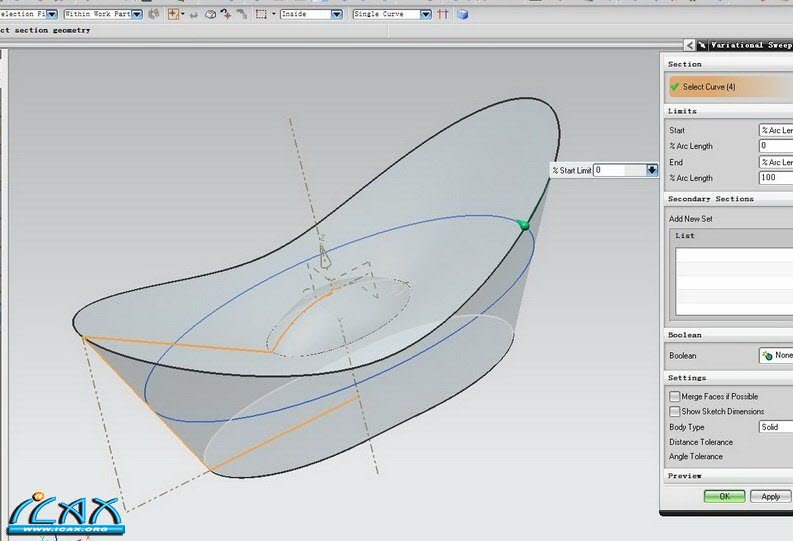Click the green checkmark beside Select Curve
Viewport: 793px width, 541px height.
pos(675,87)
